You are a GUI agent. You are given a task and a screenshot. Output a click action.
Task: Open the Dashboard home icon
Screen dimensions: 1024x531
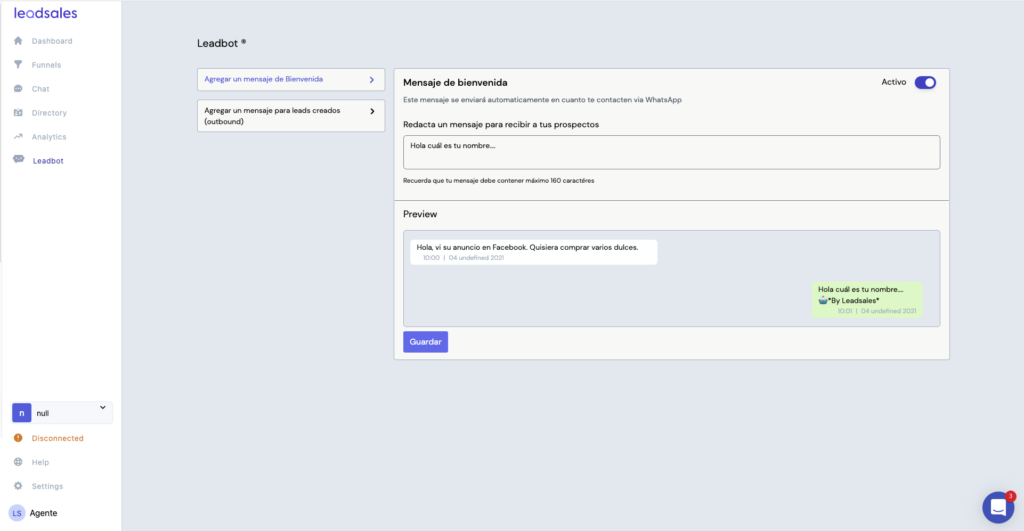coord(18,40)
